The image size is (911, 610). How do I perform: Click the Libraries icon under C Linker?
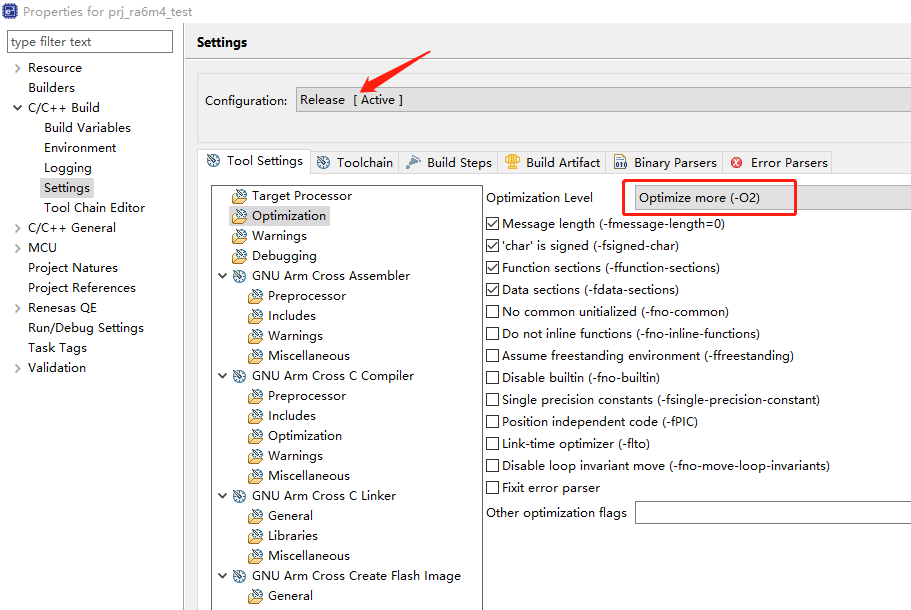[x=256, y=536]
